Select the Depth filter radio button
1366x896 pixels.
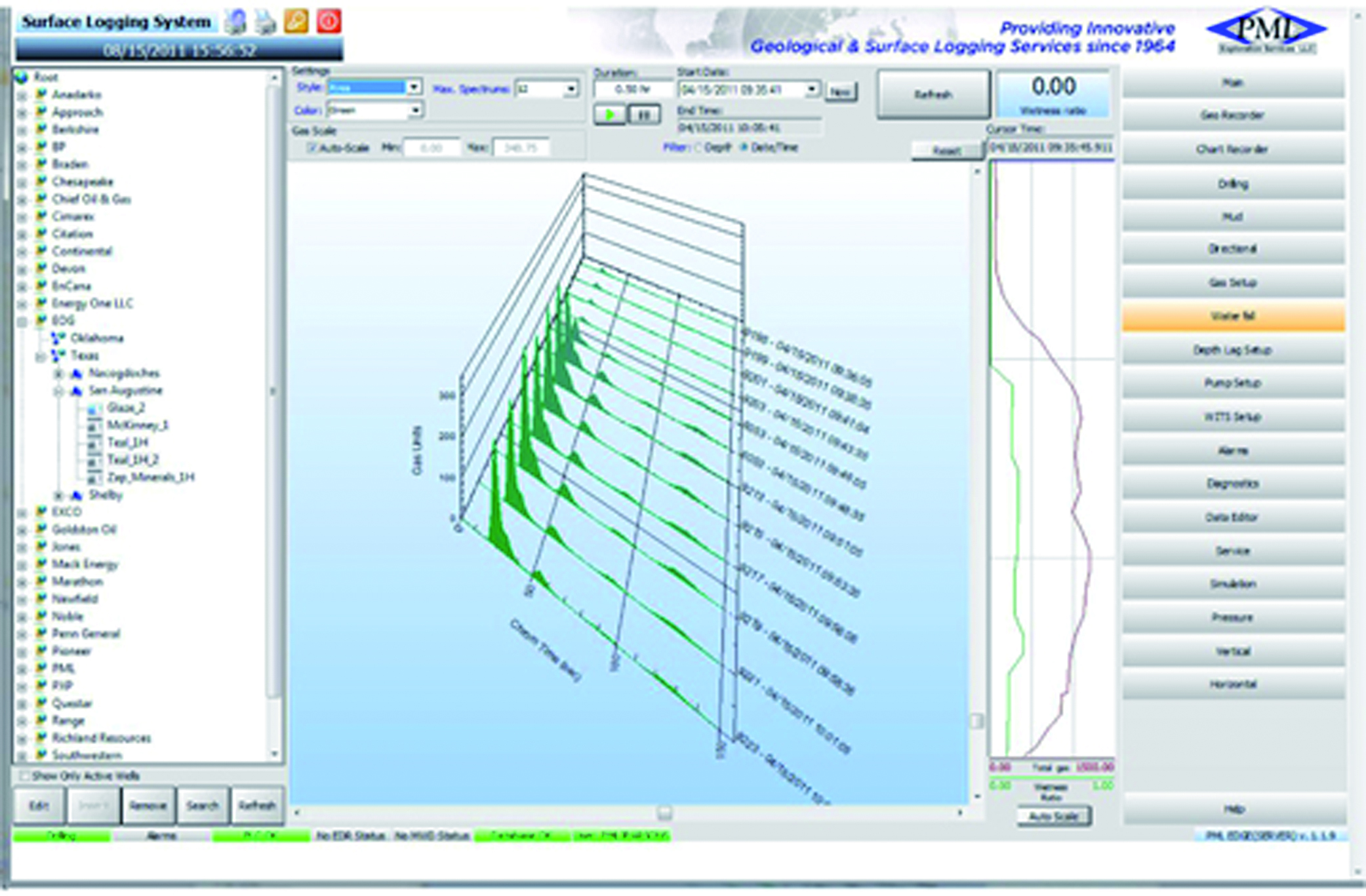[x=697, y=147]
